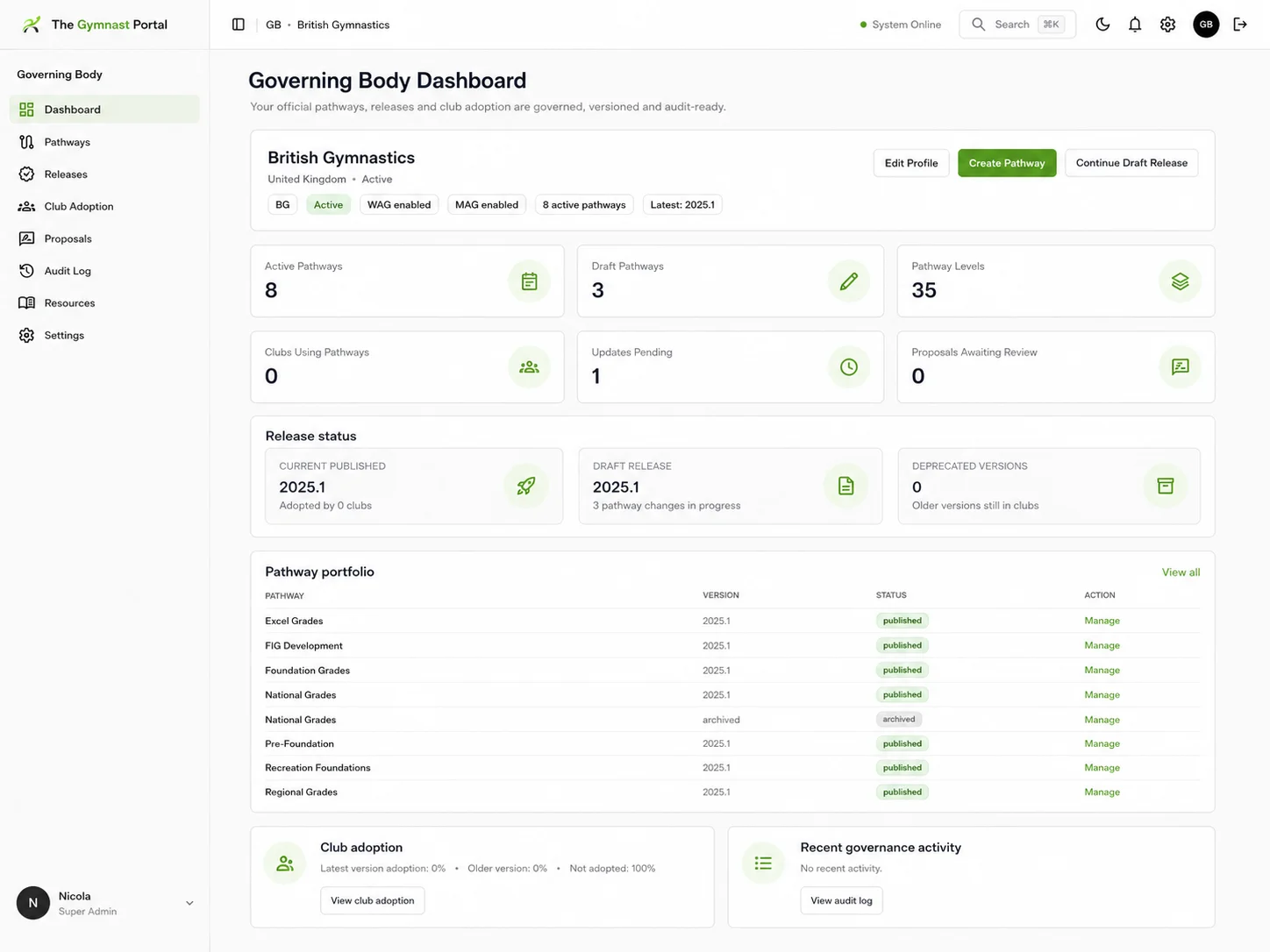This screenshot has height=952, width=1270.
Task: Manage the Foundation Grades pathway
Action: [1102, 670]
